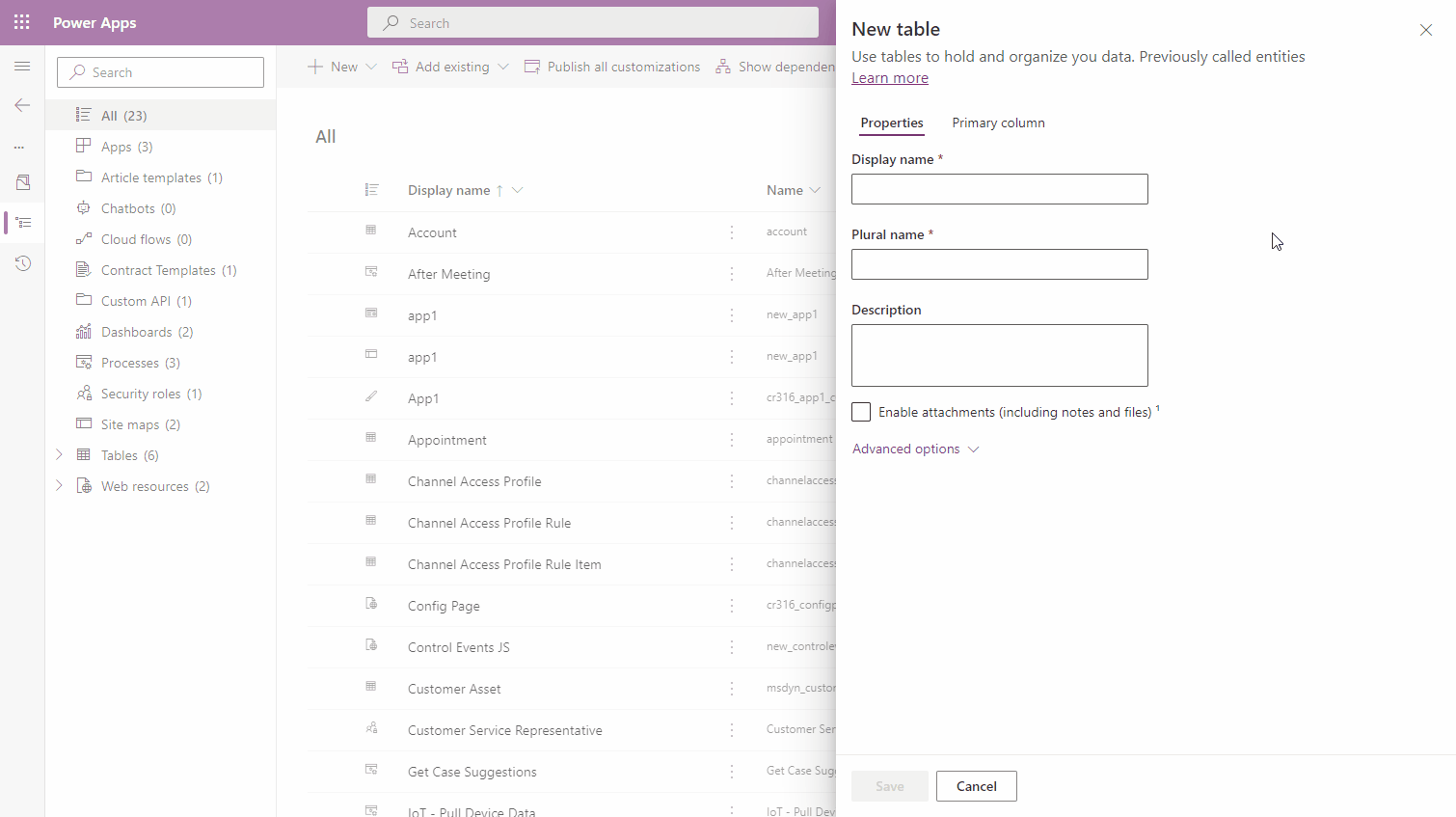The image size is (1456, 817).
Task: Enable attachments checkbox
Action: 861,412
